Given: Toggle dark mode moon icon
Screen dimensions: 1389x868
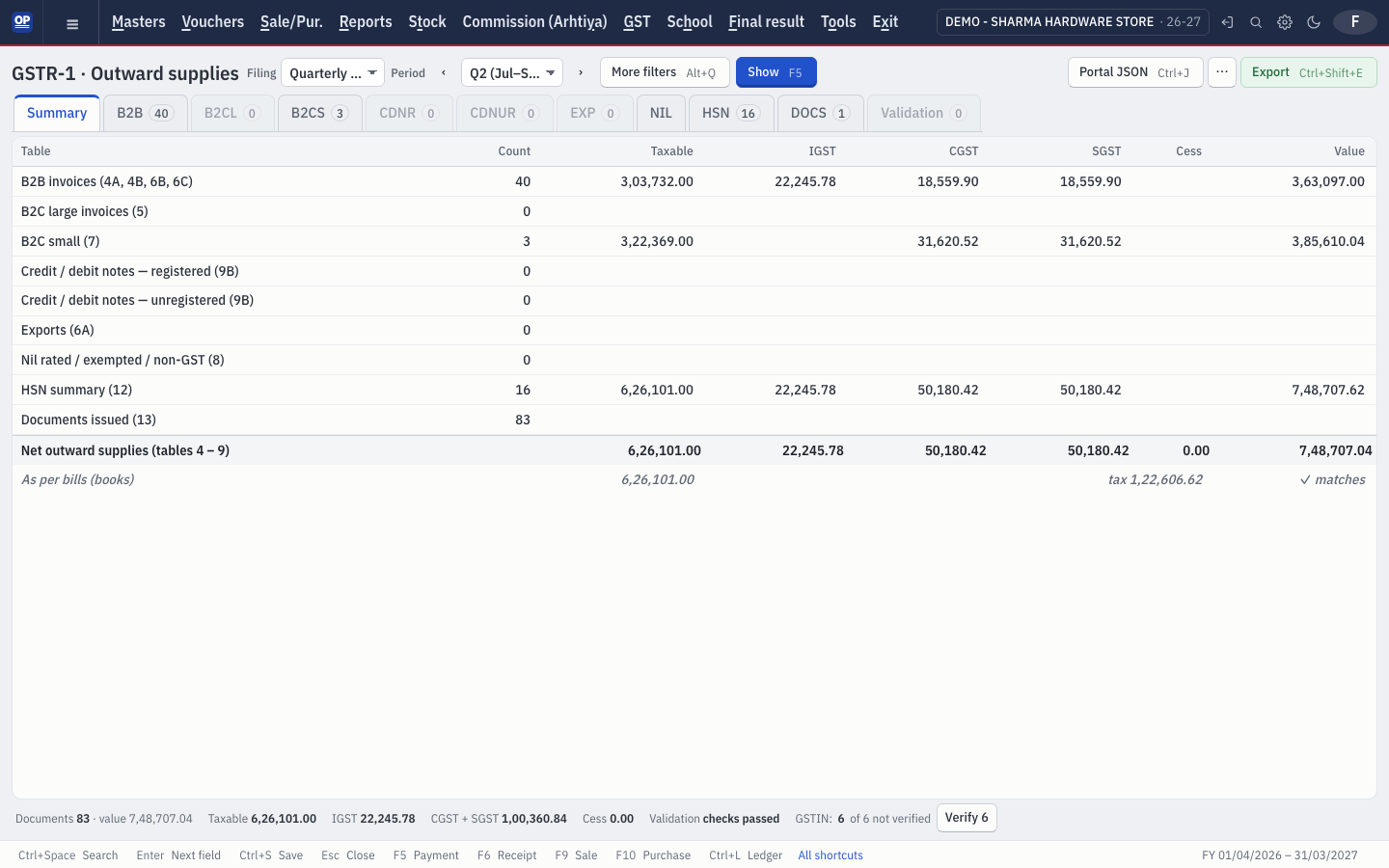Looking at the screenshot, I should 1314,22.
